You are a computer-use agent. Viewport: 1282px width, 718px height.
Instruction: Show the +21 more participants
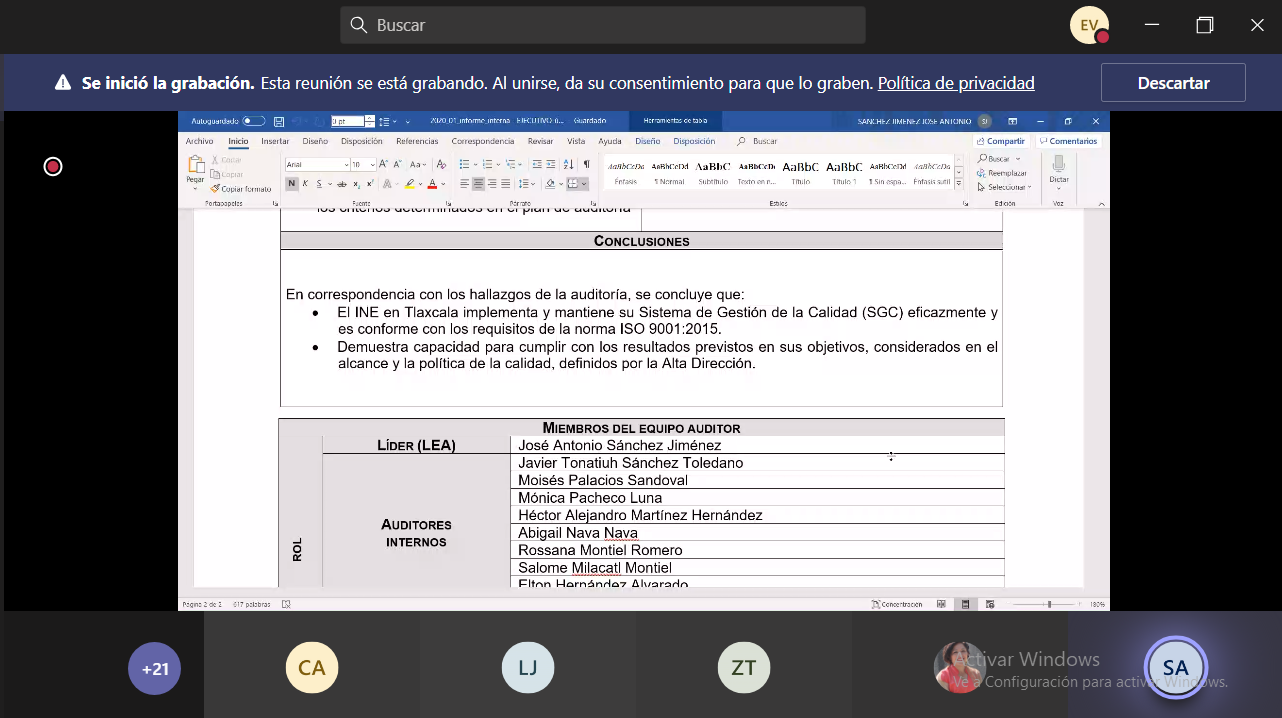(x=155, y=668)
